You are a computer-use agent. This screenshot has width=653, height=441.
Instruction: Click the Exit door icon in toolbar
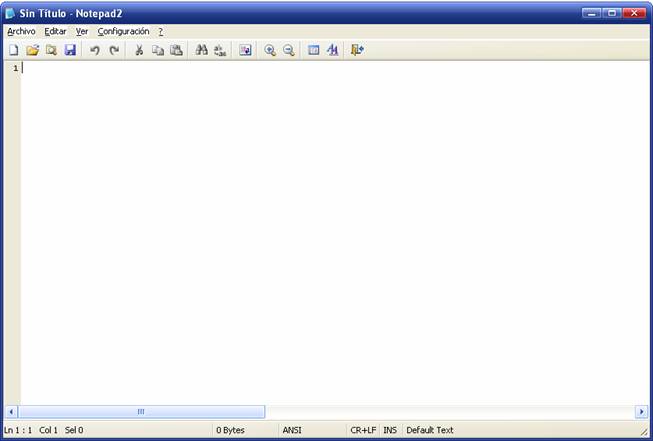[x=357, y=50]
